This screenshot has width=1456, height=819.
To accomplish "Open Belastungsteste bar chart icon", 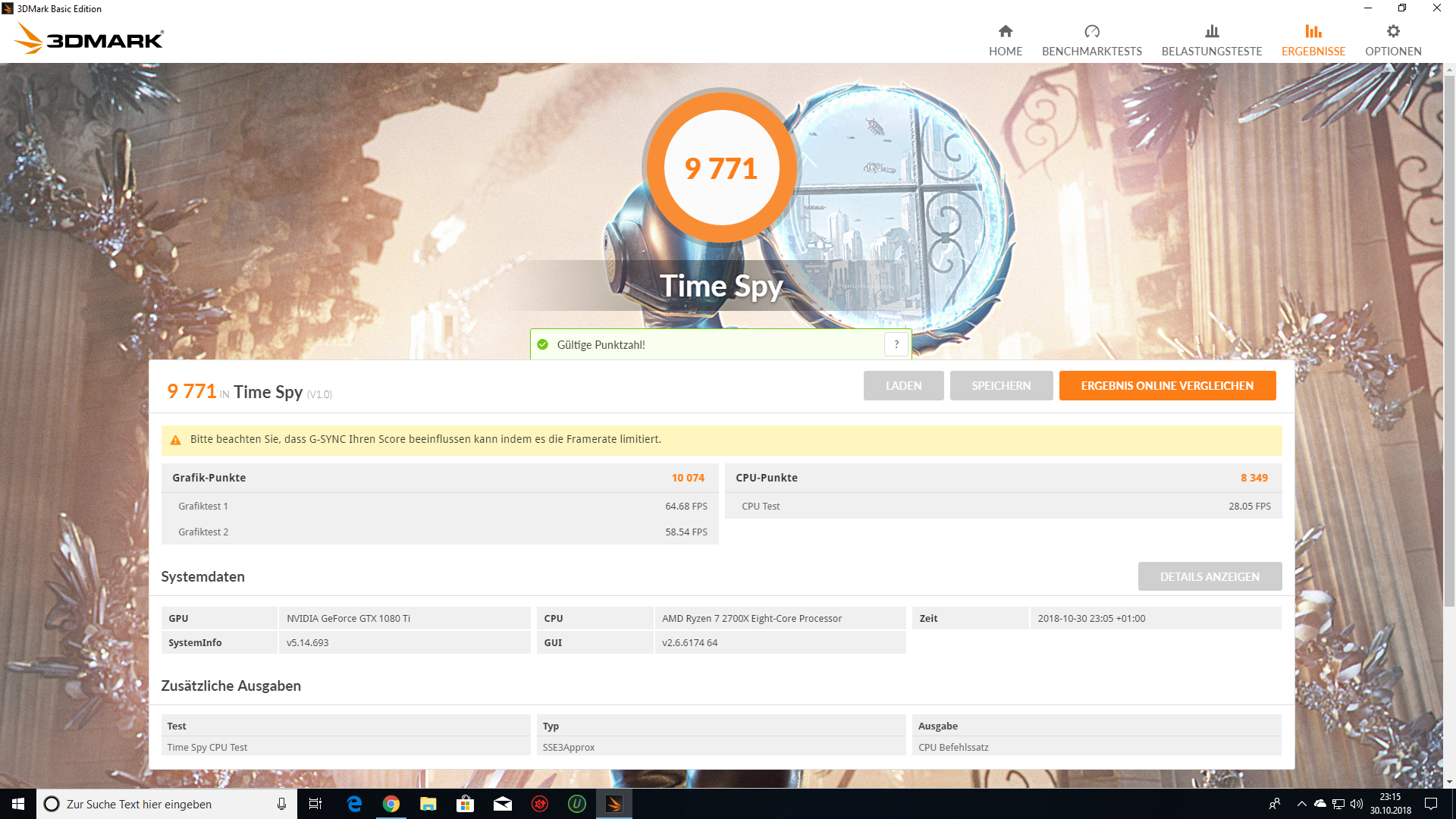I will pos(1212,31).
